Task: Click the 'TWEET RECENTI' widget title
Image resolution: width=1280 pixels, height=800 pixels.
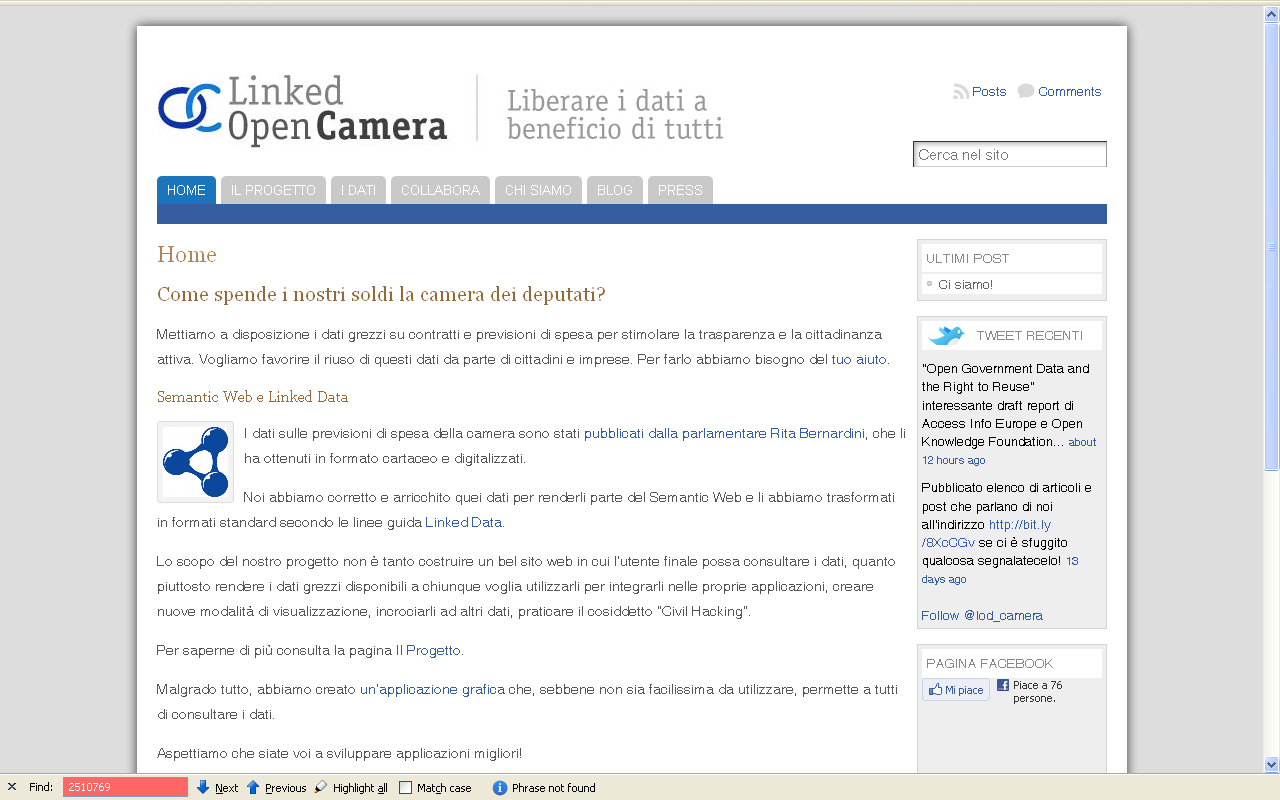Action: point(1029,336)
